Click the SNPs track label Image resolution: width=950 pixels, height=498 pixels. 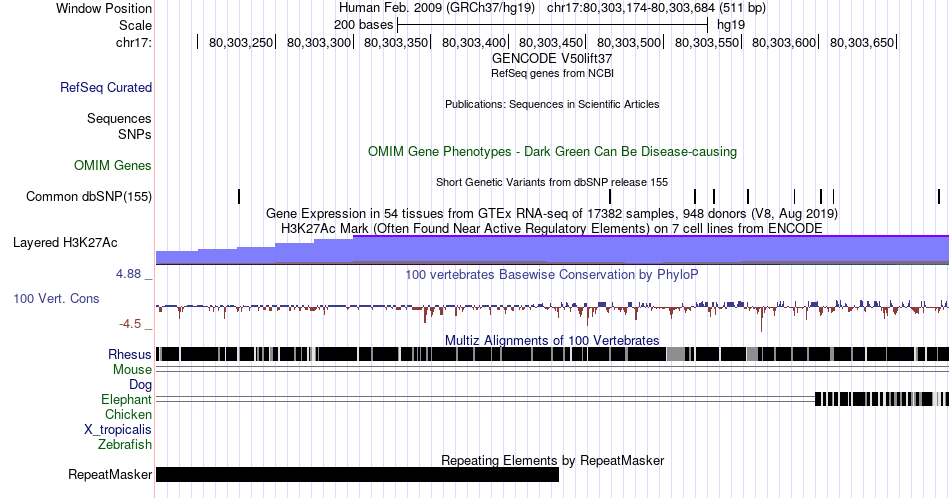click(135, 134)
